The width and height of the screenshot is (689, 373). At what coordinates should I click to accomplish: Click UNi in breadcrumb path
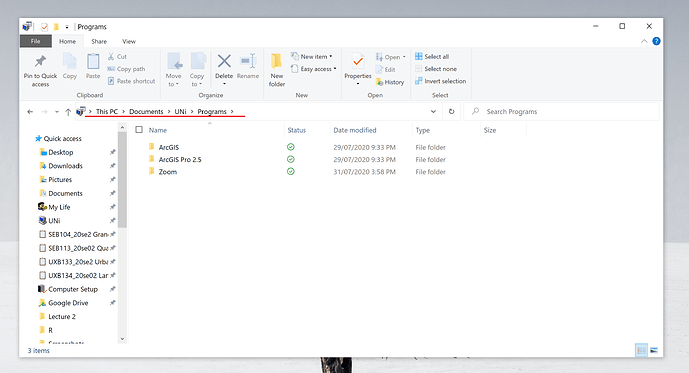pos(180,112)
